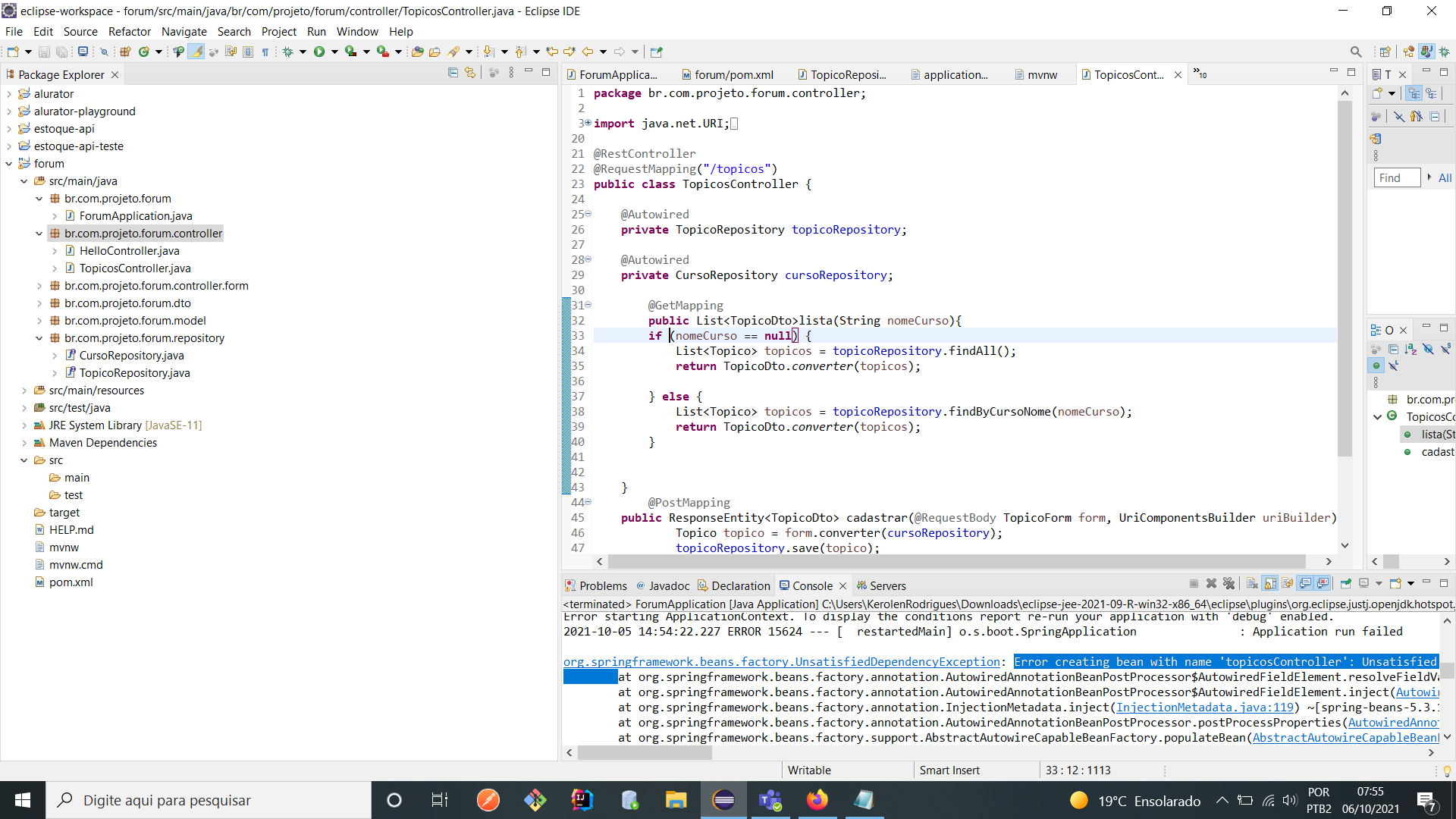Click the Previous Annotation icon

(520, 52)
